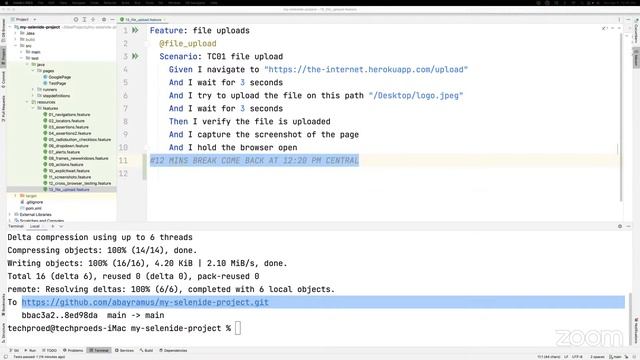Collapse the resources folder

(x=27, y=102)
